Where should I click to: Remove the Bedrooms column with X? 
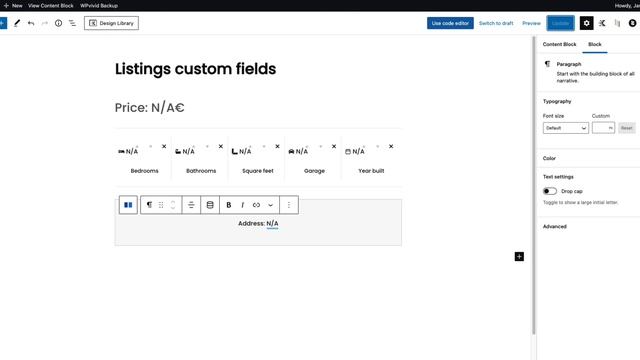pyautogui.click(x=164, y=146)
